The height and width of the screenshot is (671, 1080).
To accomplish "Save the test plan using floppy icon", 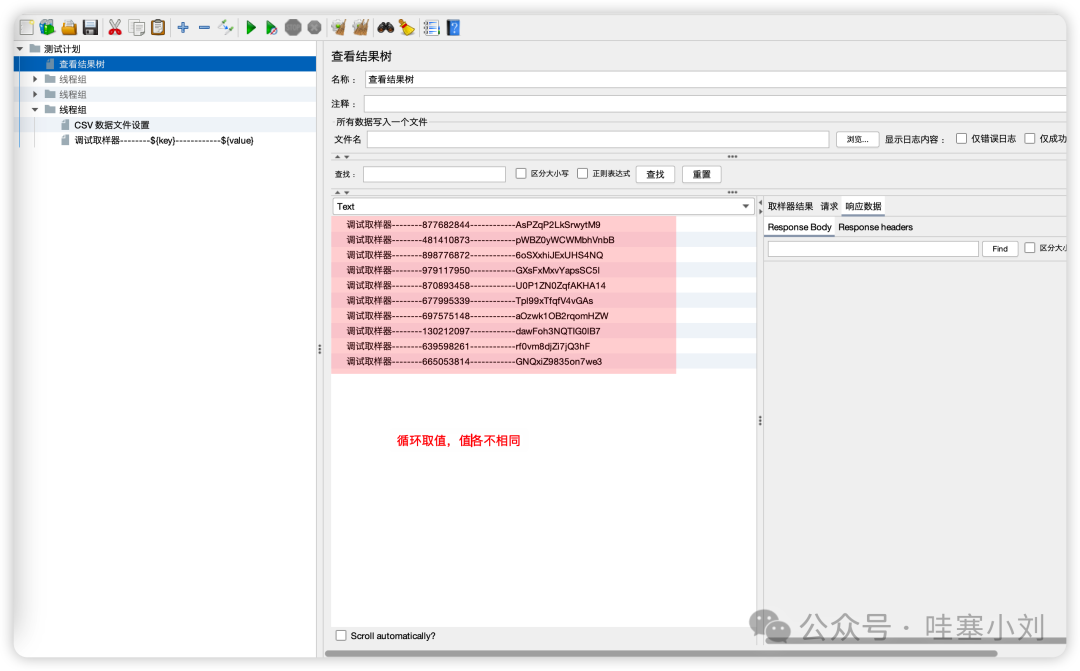I will [x=90, y=28].
